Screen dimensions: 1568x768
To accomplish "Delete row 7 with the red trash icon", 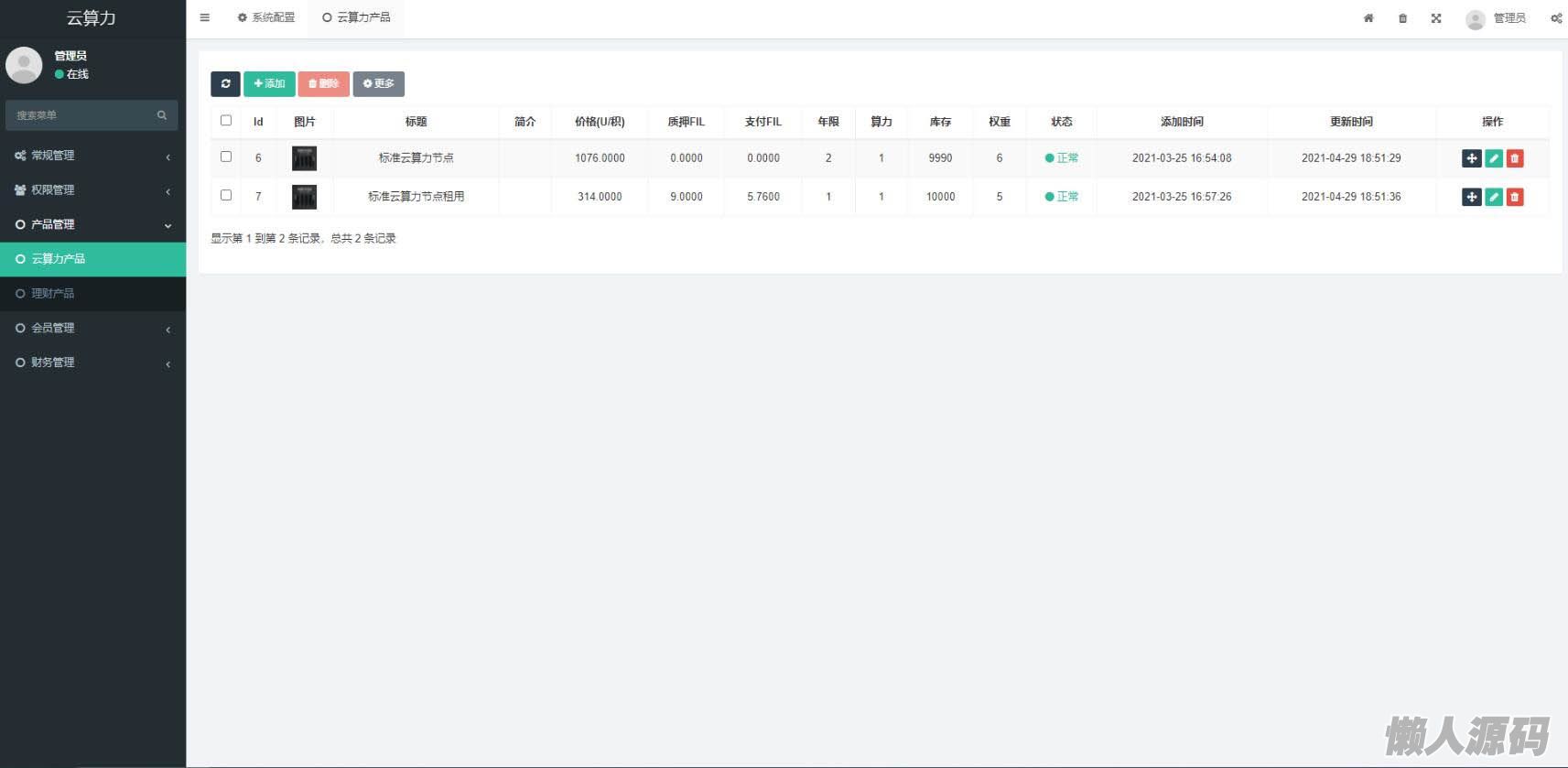I will [1515, 197].
